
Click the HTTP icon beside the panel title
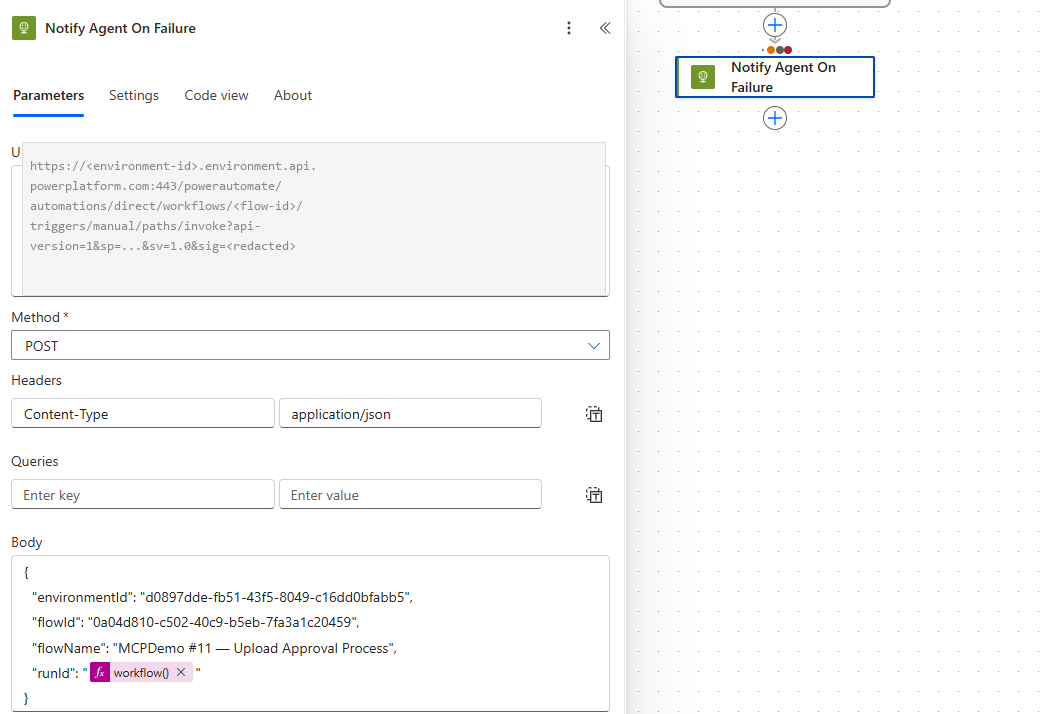point(22,28)
